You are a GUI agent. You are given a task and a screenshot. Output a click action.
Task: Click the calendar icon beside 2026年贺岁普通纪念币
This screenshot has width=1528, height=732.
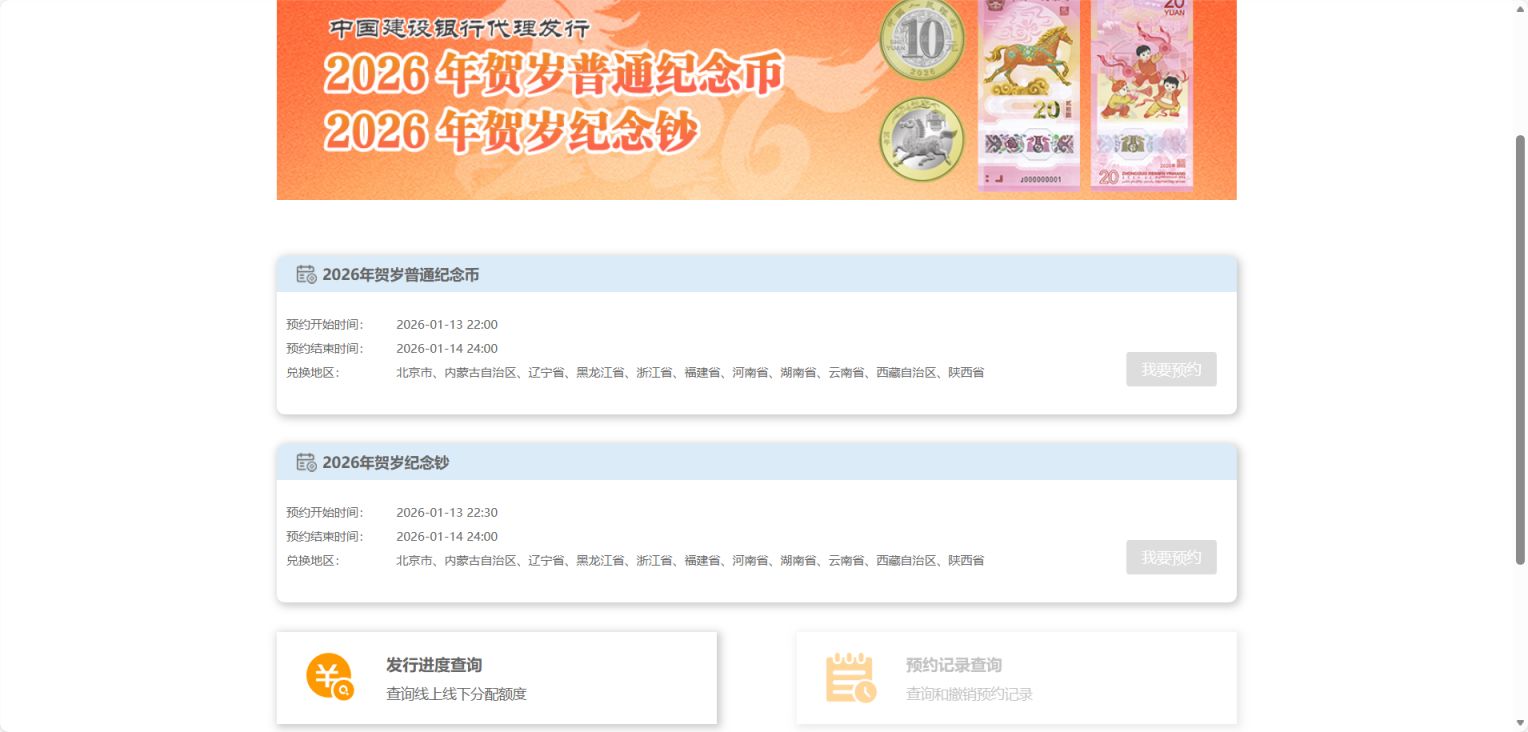click(306, 274)
